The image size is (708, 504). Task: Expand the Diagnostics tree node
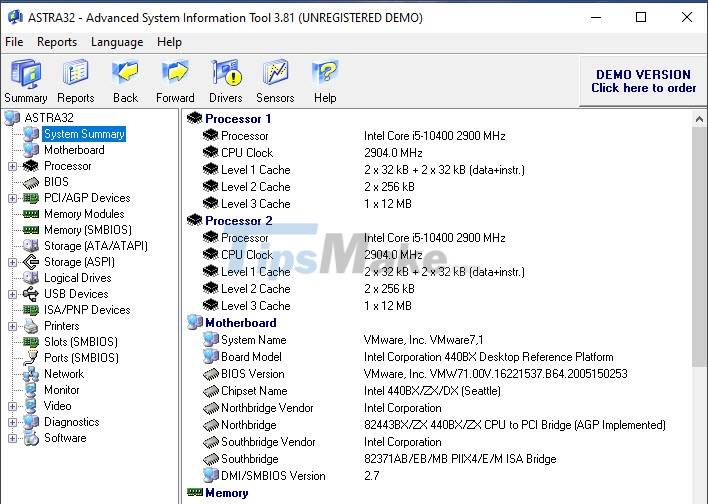(12, 422)
